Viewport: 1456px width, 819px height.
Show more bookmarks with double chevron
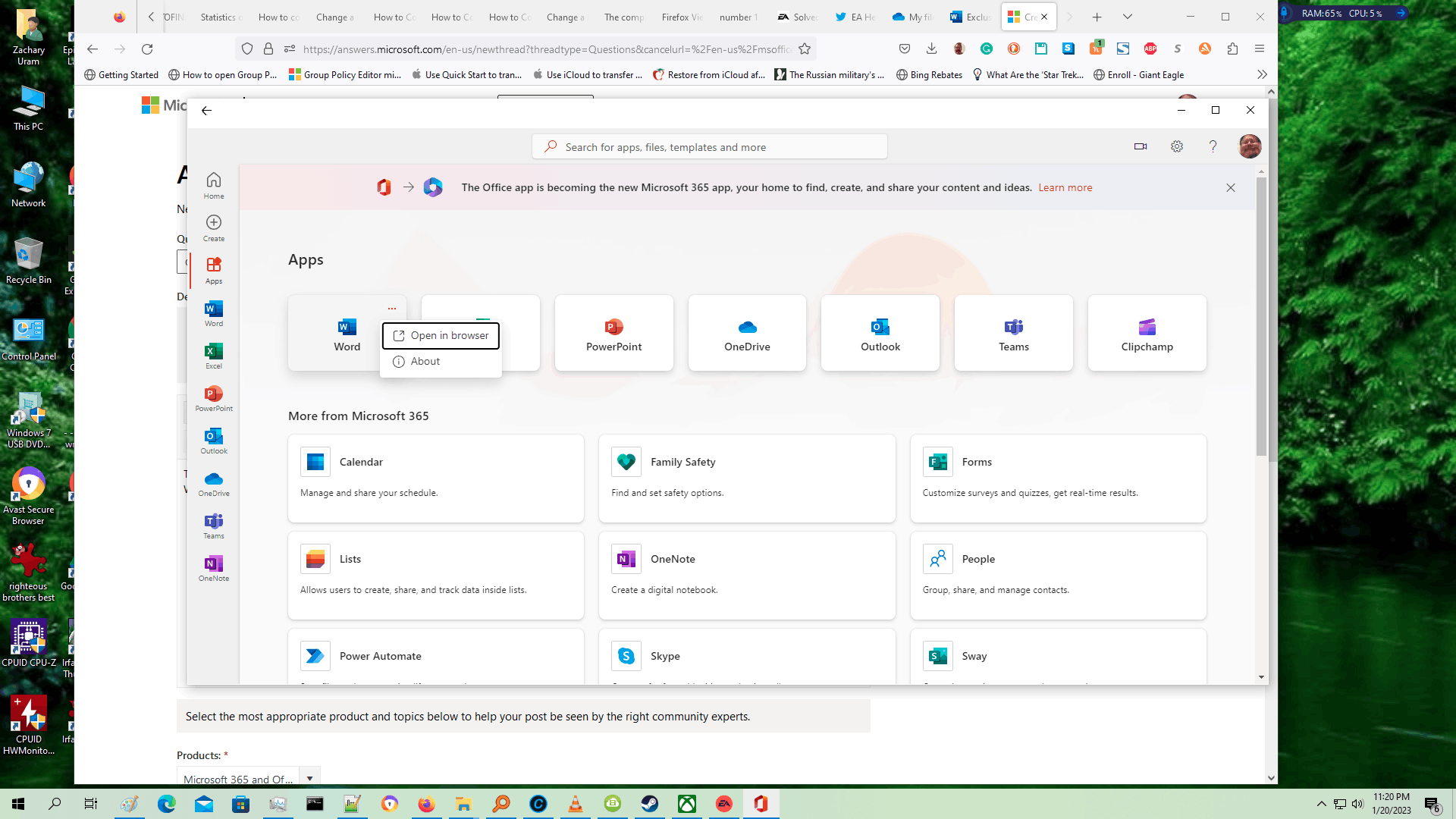pyautogui.click(x=1262, y=74)
